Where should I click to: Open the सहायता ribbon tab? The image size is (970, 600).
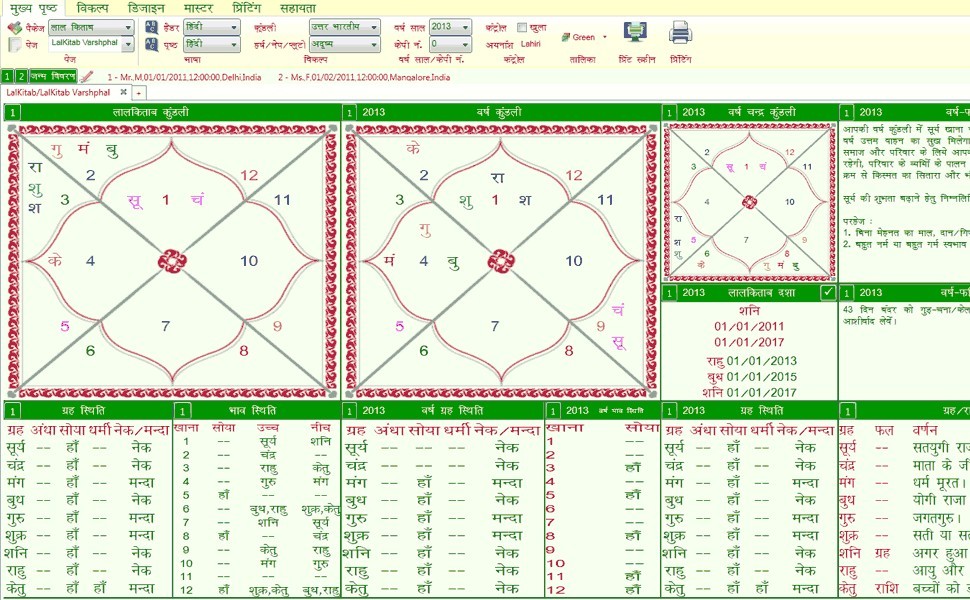tap(298, 8)
